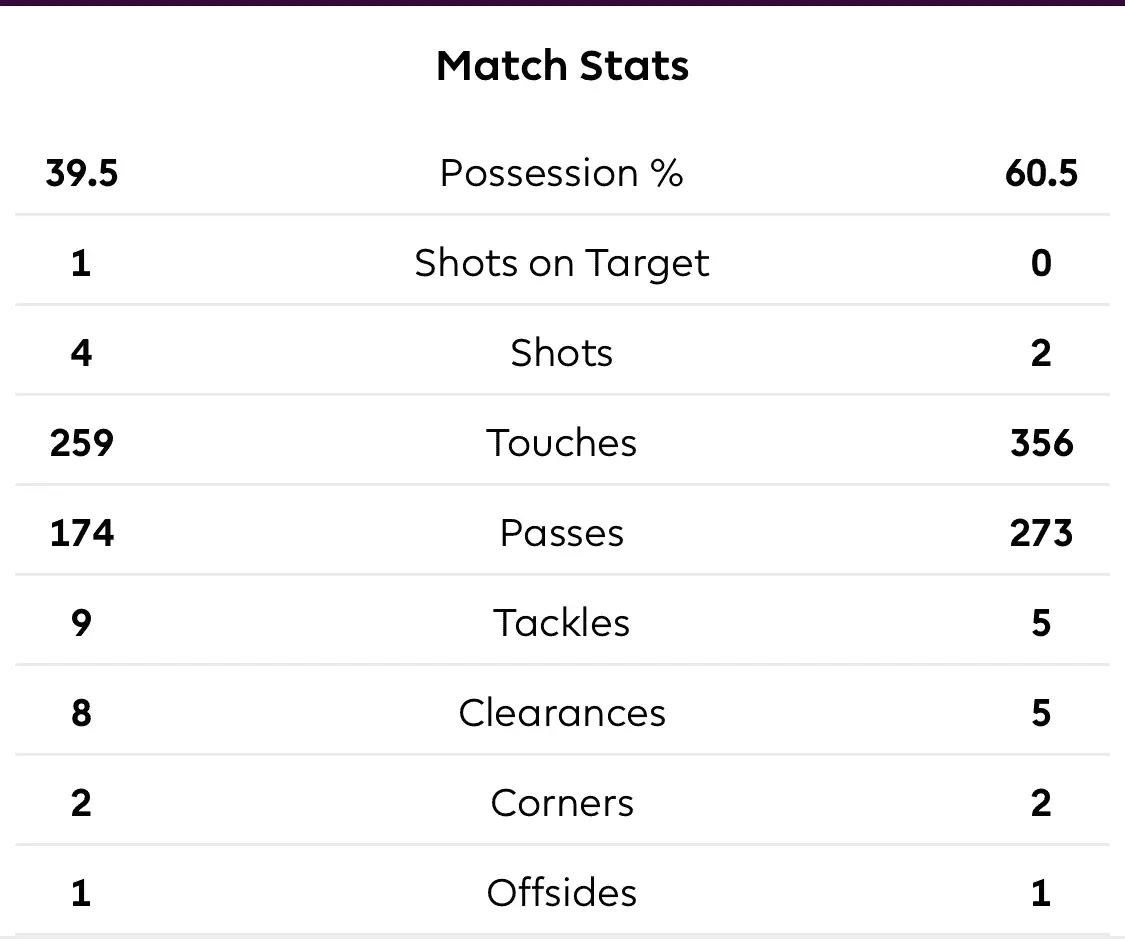1125x939 pixels.
Task: Select the Possession % row label
Action: [562, 173]
